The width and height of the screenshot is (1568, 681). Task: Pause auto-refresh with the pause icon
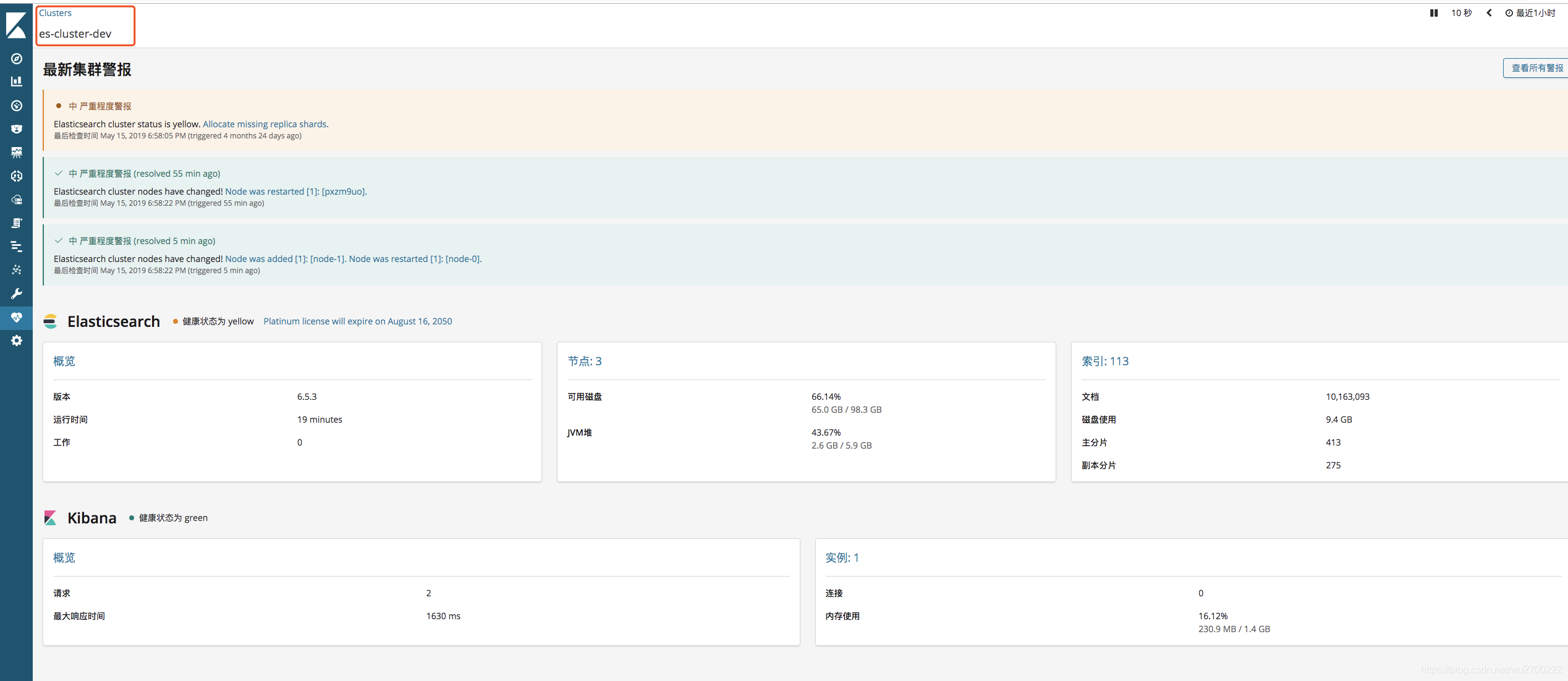coord(1434,13)
